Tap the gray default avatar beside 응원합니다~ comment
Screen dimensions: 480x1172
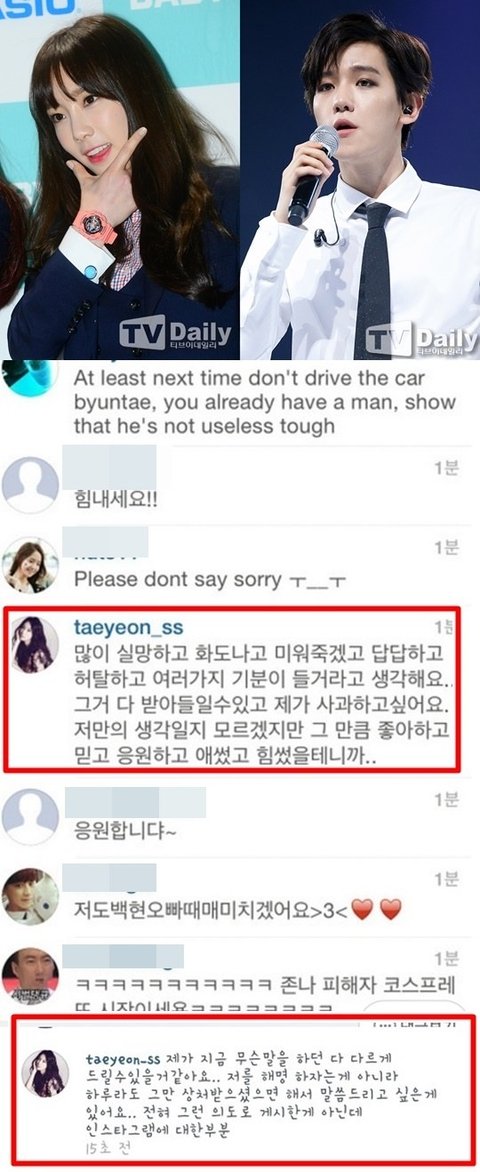coord(31,816)
